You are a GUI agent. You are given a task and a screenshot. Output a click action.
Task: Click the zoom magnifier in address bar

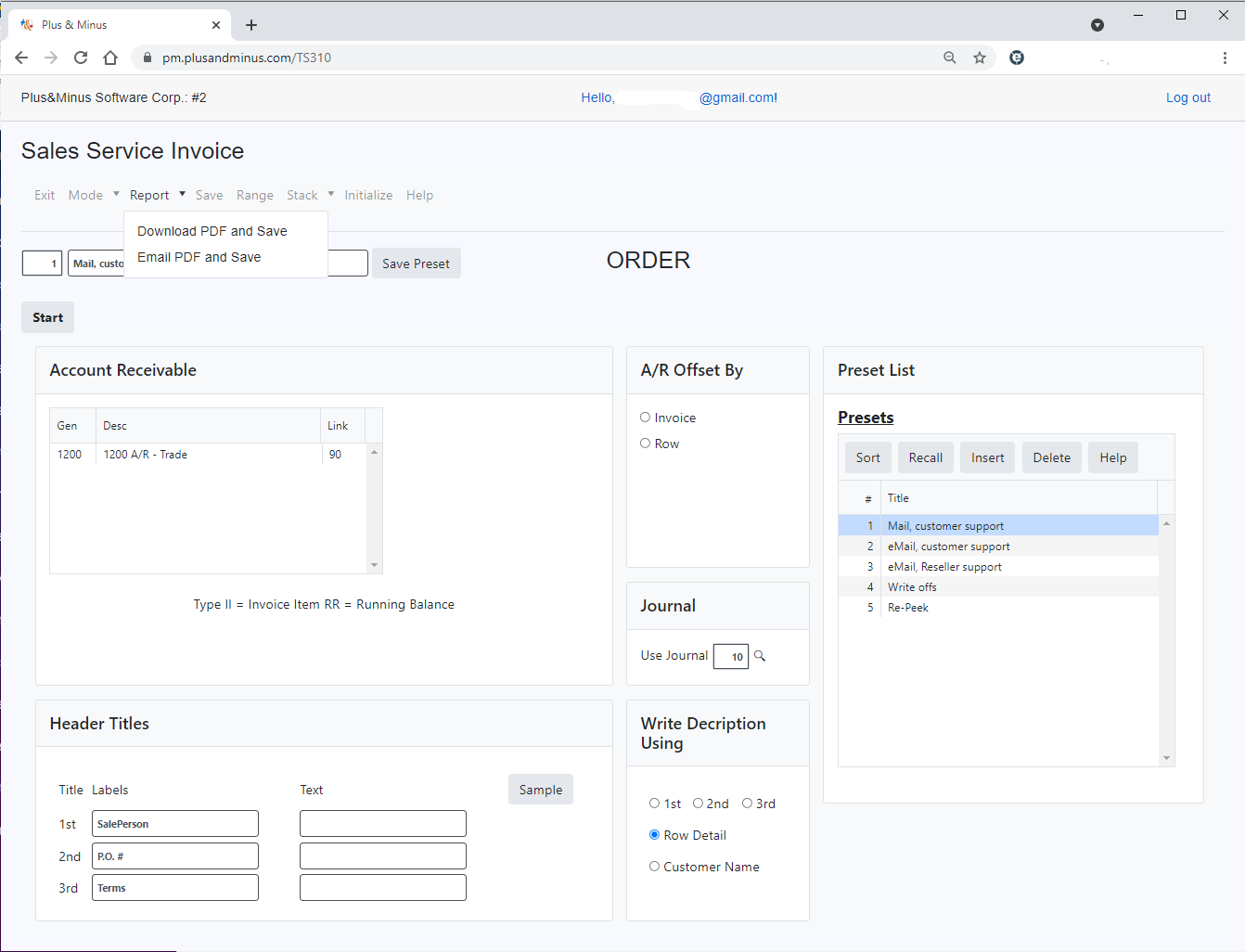coord(950,58)
